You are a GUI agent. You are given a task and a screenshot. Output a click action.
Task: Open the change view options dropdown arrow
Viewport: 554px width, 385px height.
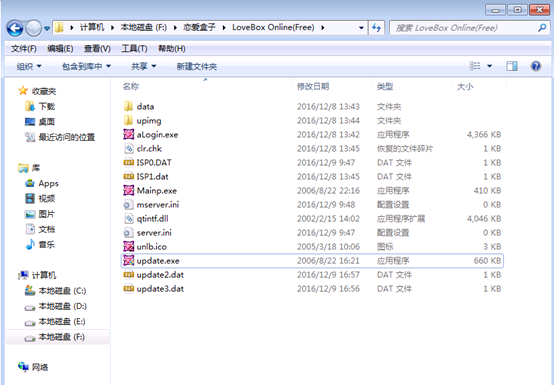pos(489,66)
